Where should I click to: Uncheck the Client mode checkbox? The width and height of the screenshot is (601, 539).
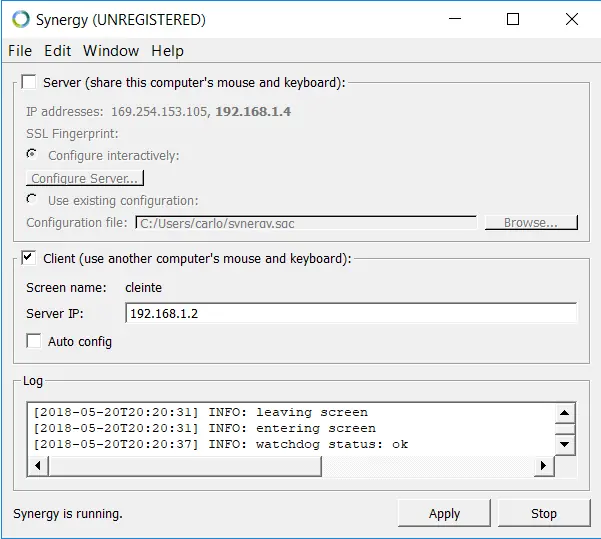tap(29, 258)
